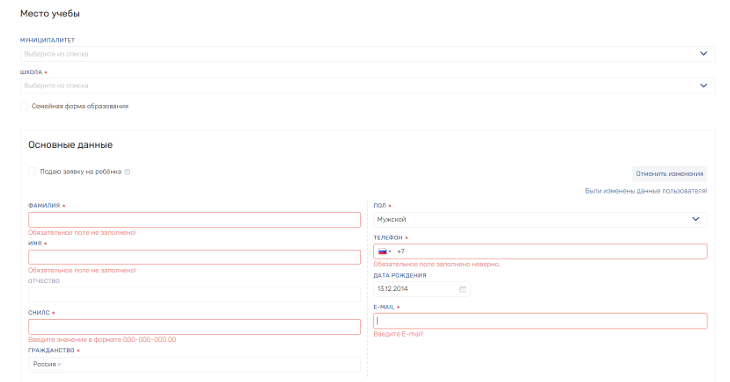Click the date field showing 13.12.2014
This screenshot has width=730, height=382.
[421, 289]
